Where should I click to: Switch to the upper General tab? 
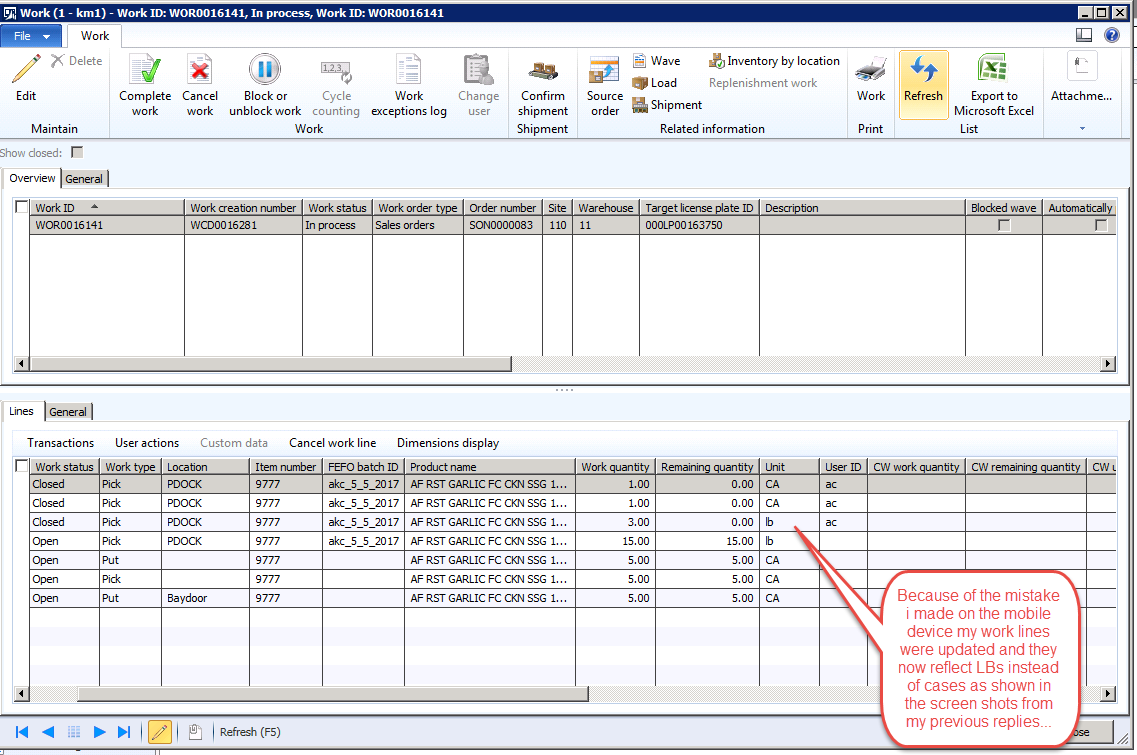[x=85, y=179]
